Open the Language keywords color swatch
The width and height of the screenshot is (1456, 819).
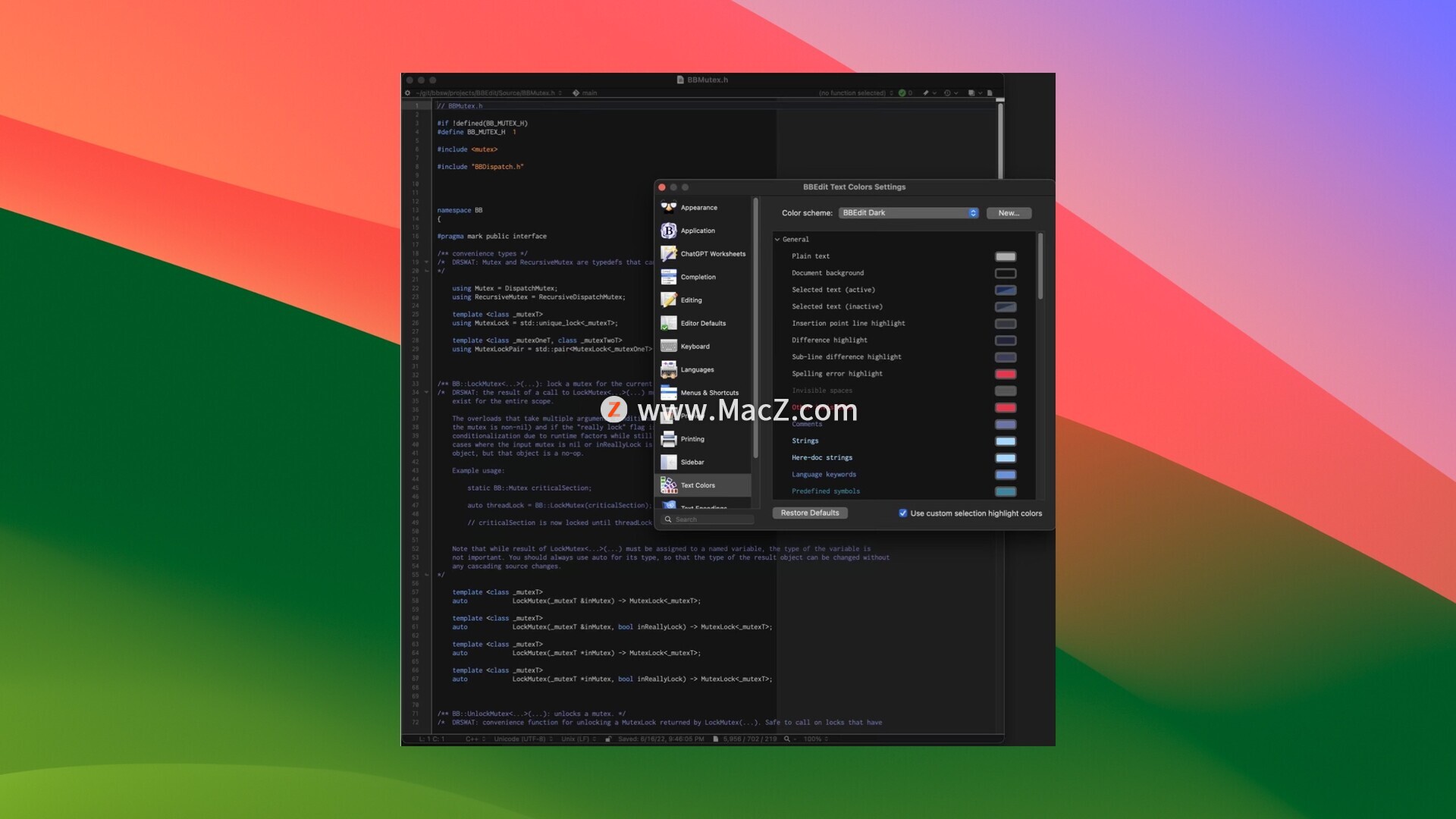coord(1006,475)
